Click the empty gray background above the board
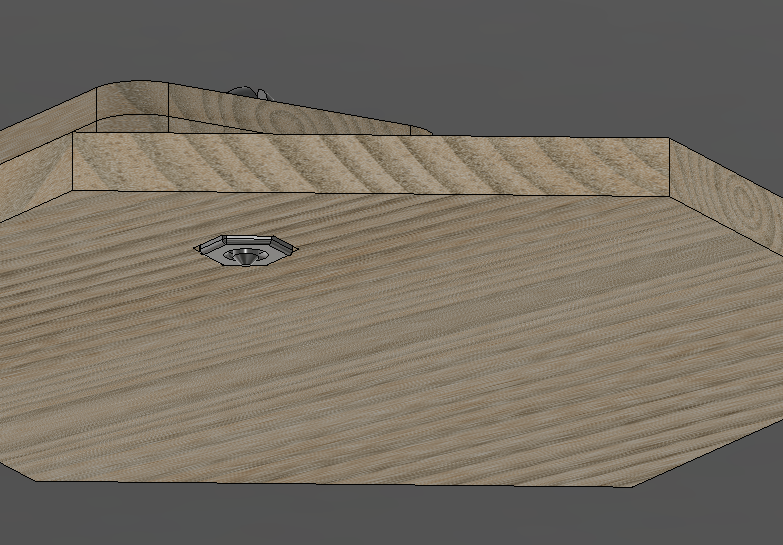The width and height of the screenshot is (783, 545). coord(500,50)
